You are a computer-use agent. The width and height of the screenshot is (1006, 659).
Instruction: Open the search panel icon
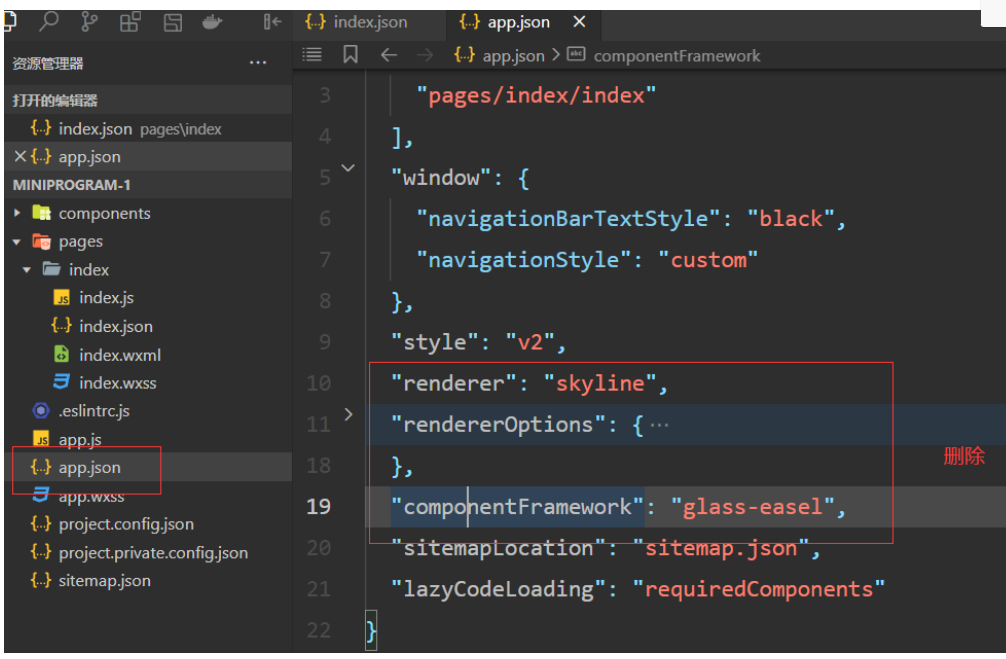pyautogui.click(x=49, y=22)
